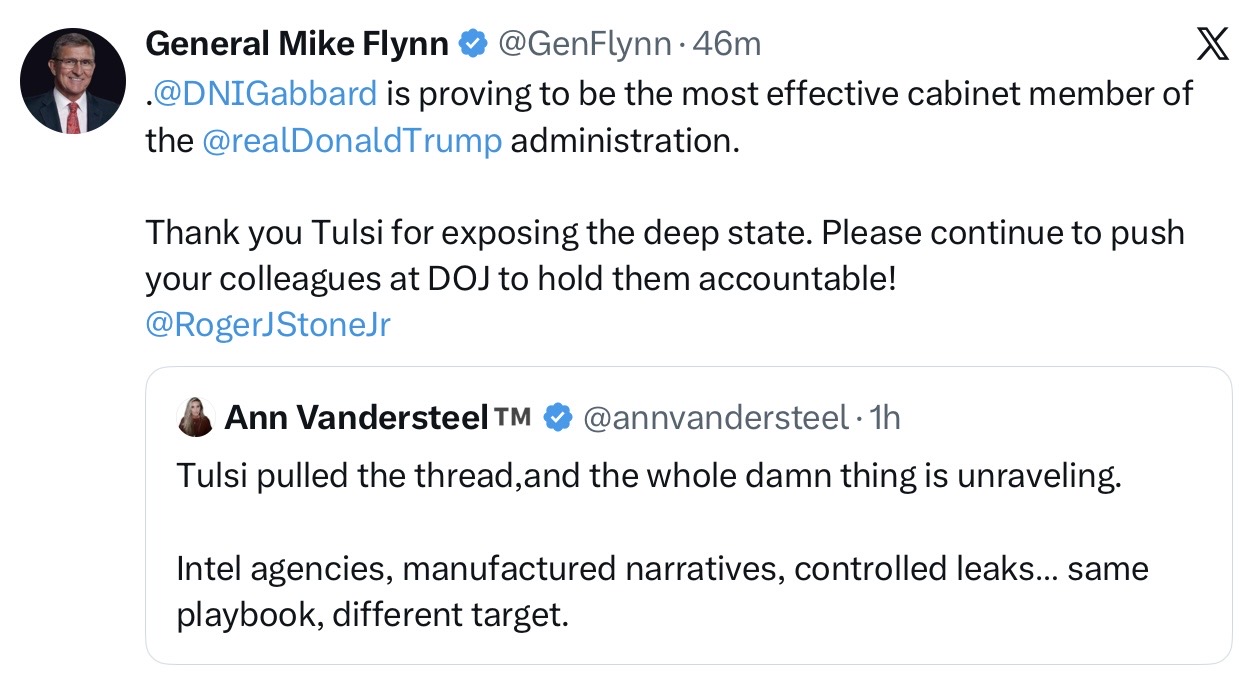Open the quoted post's 1h timestamp
This screenshot has height=681, width=1246.
(x=885, y=417)
